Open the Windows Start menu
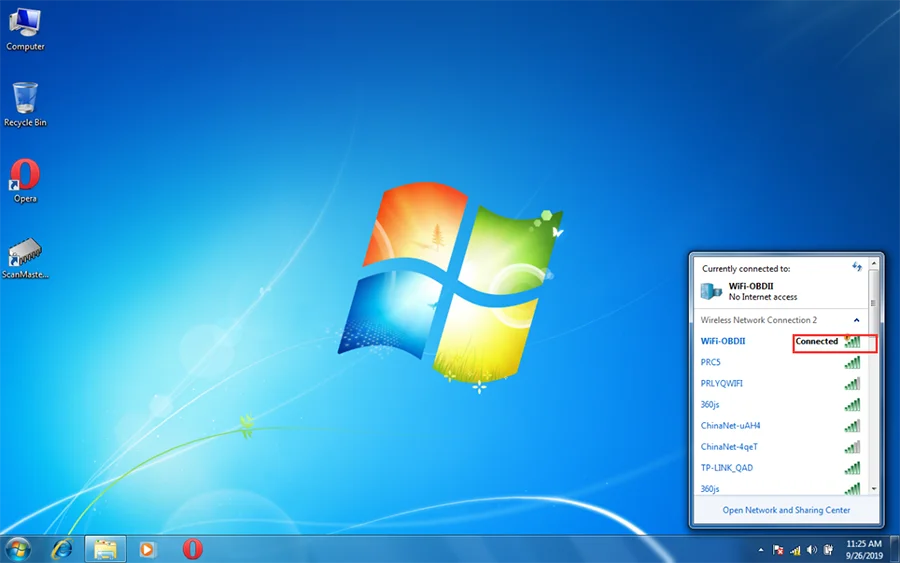Screen dimensions: 900x563 coord(18,549)
